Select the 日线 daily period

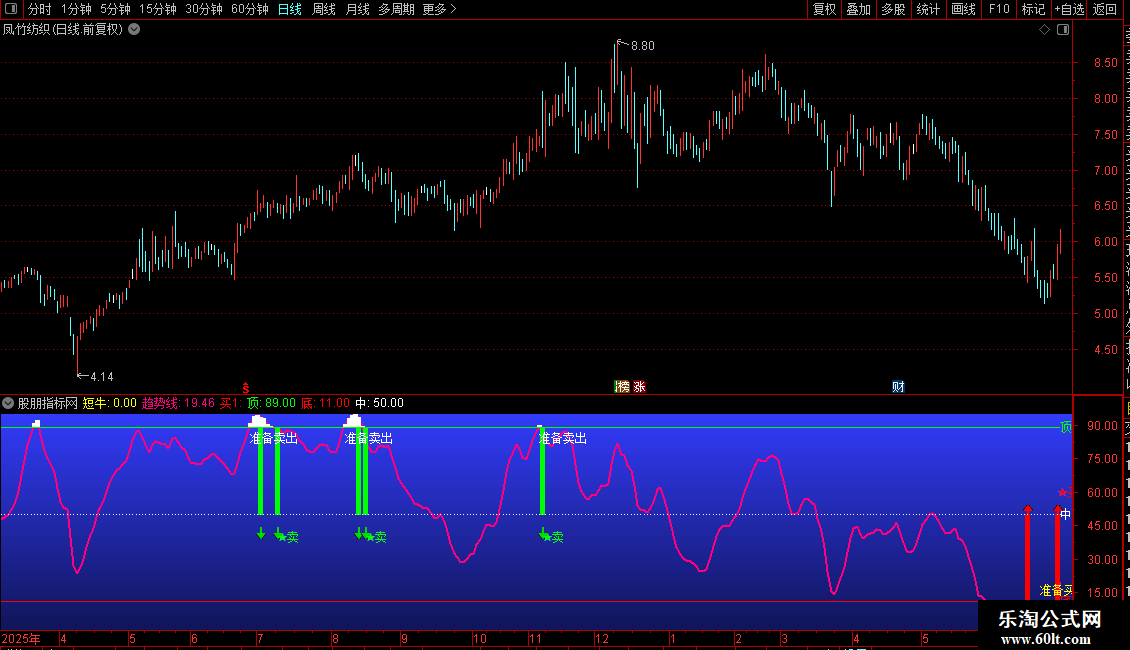290,9
